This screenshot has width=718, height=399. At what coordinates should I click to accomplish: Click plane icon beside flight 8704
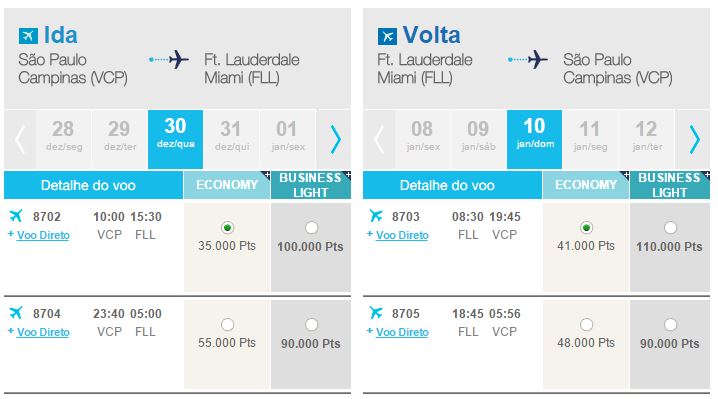click(16, 312)
